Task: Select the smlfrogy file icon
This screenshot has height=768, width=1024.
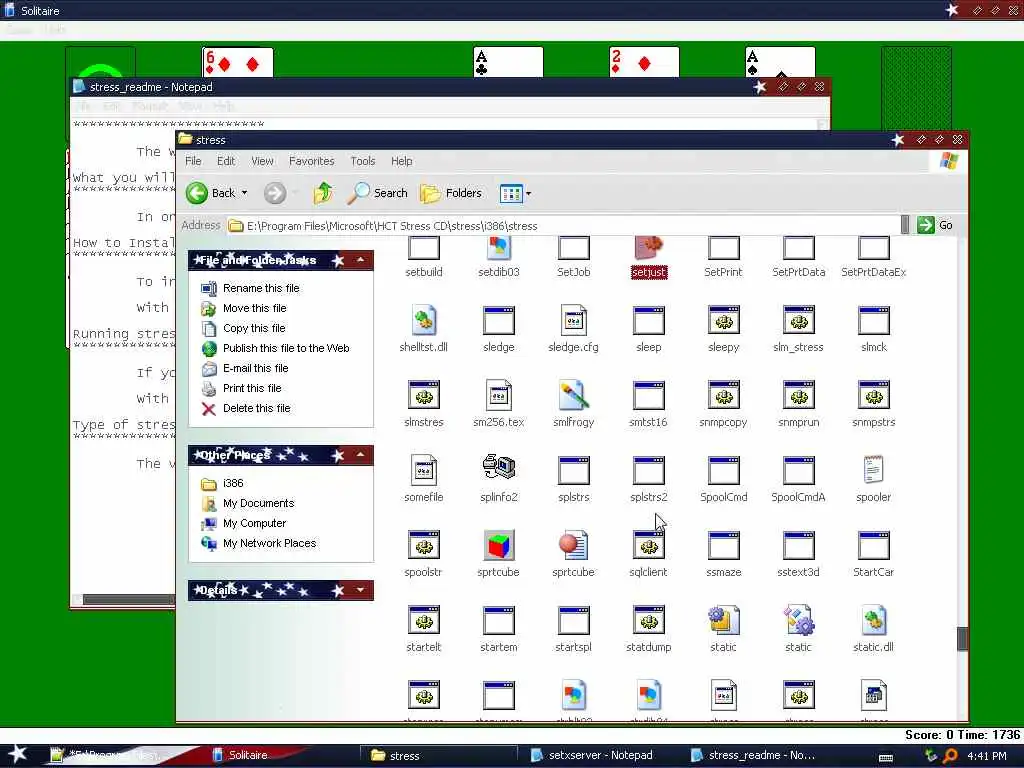Action: pyautogui.click(x=573, y=396)
